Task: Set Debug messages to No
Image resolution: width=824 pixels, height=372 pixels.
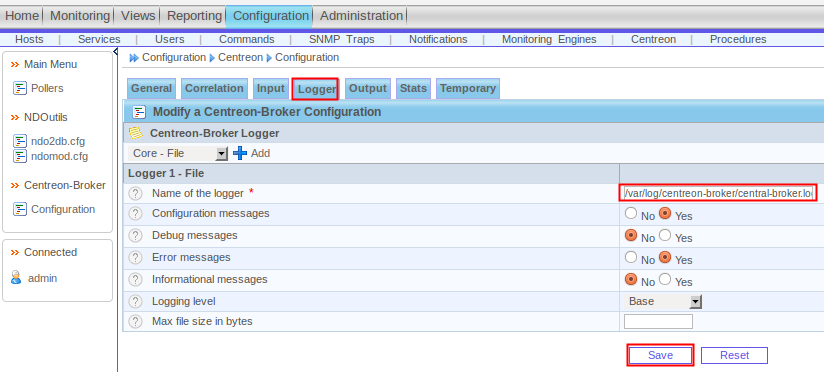Action: click(631, 235)
